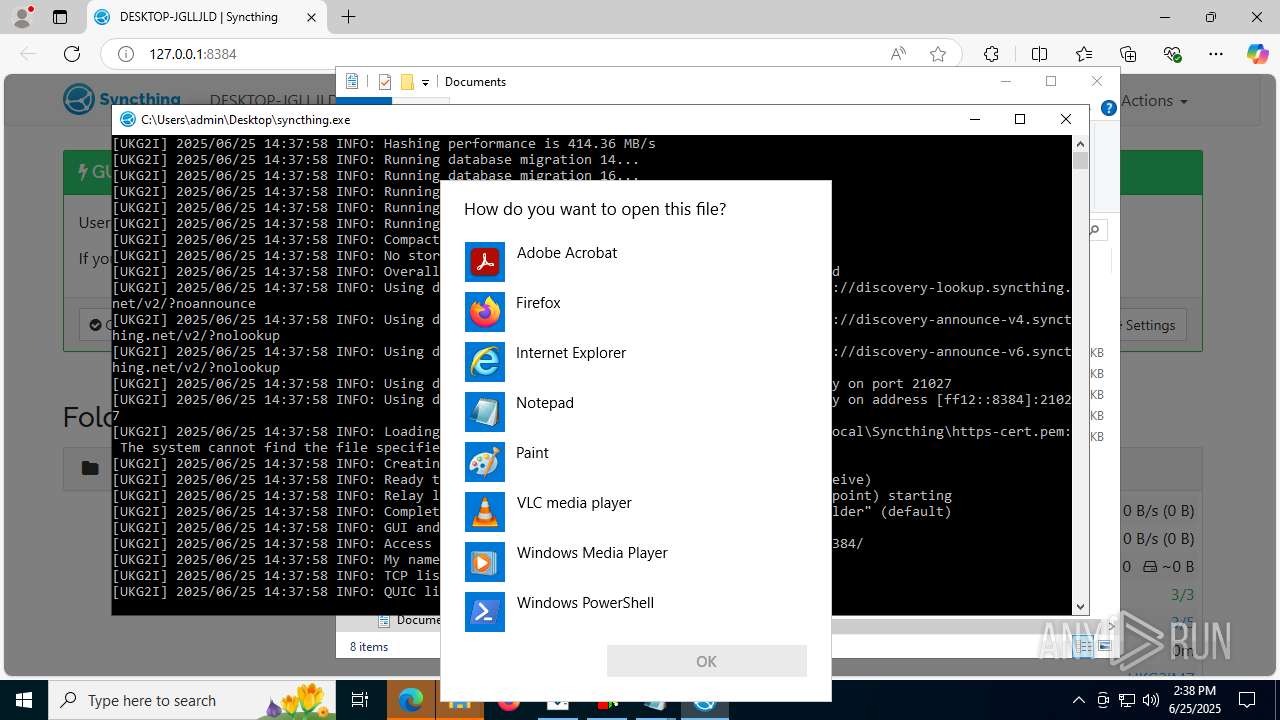Open Syncthing Actions dropdown menu
The image size is (1280, 720).
(x=1154, y=101)
